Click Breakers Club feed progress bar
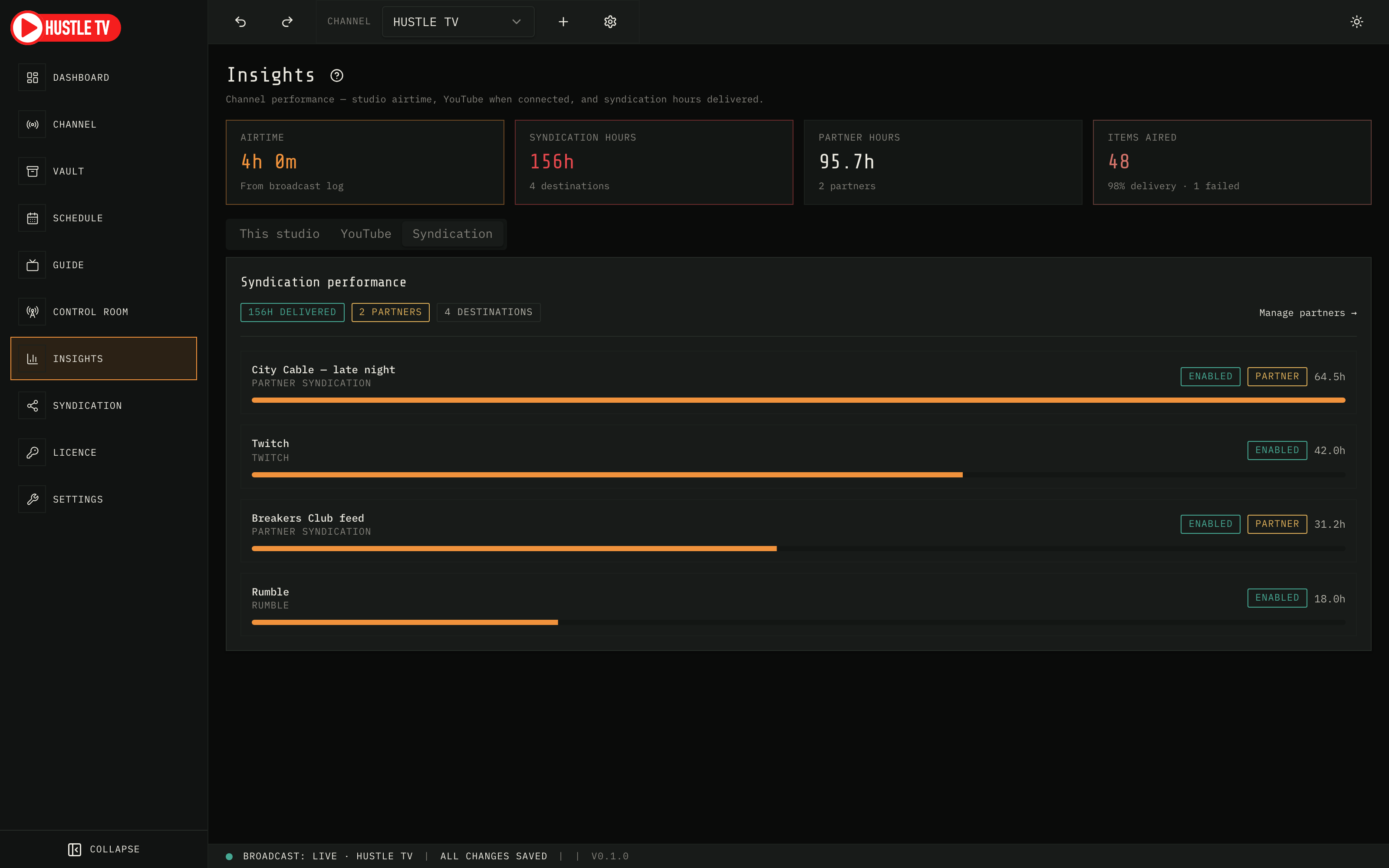Screen dimensions: 1389x868 pyautogui.click(x=798, y=549)
